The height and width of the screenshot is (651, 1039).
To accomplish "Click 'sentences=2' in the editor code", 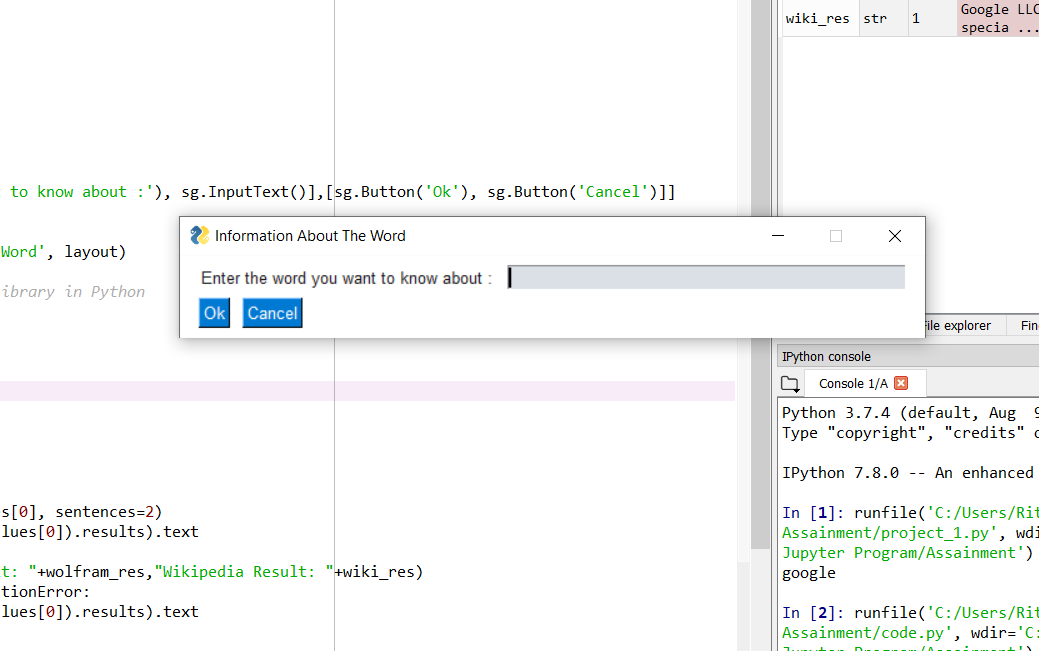I will (104, 512).
